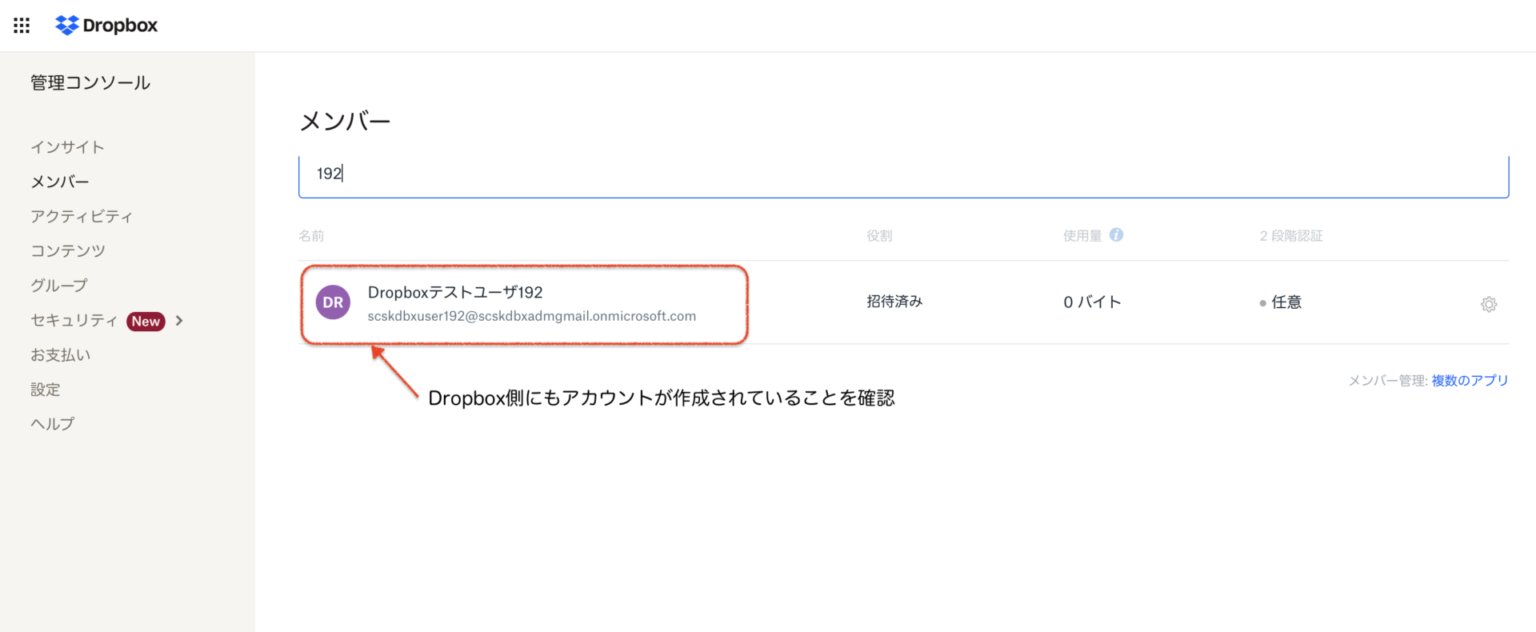Open the gear settings for the member row

pos(1489,303)
